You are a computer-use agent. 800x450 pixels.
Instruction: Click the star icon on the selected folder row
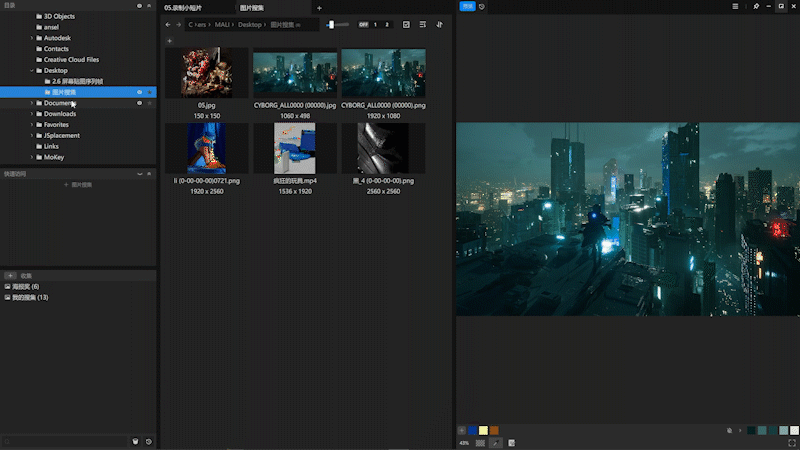[149, 92]
